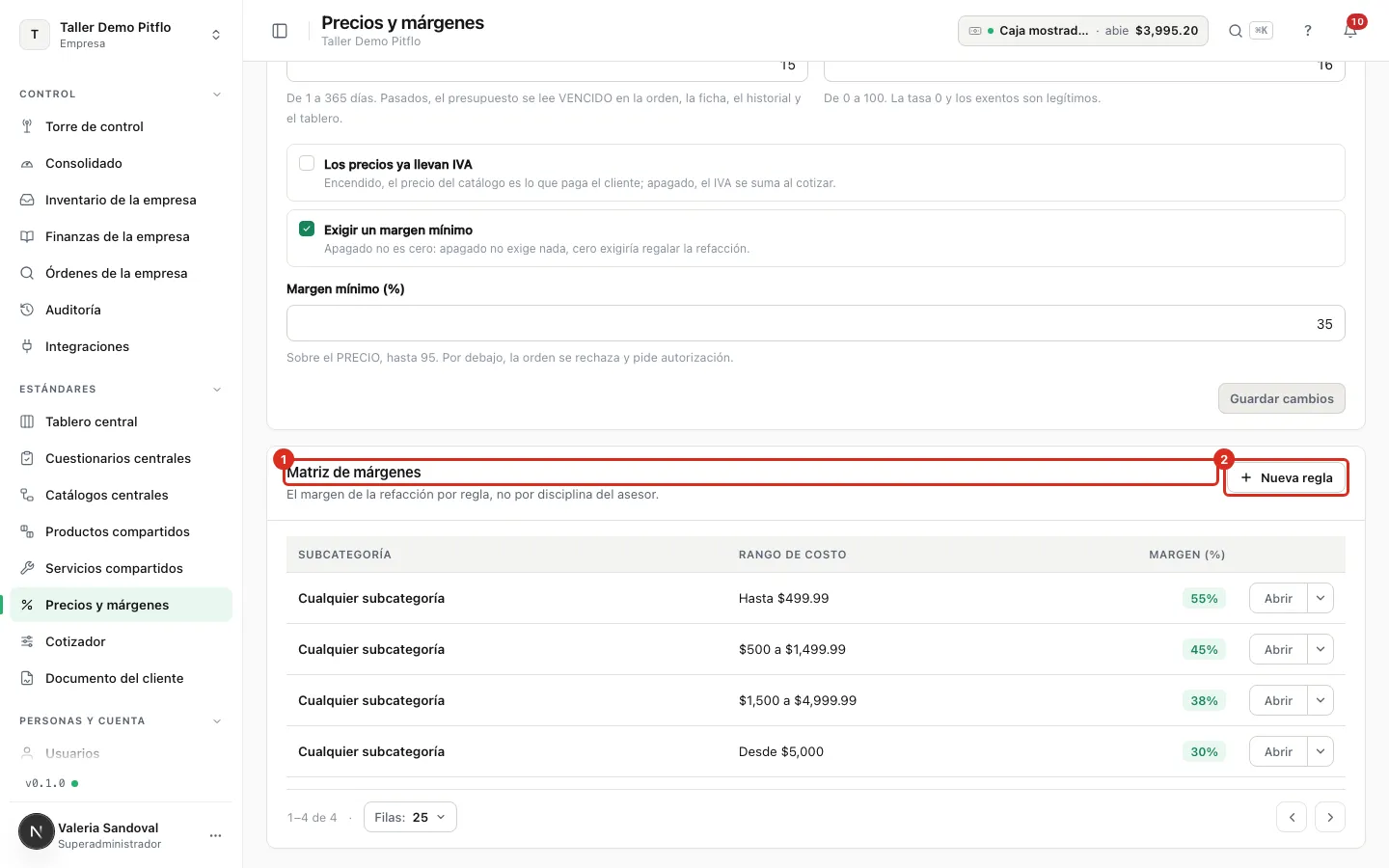This screenshot has width=1389, height=868.
Task: Open the 'Hasta $499.99' rule with Abrir
Action: coord(1278,598)
